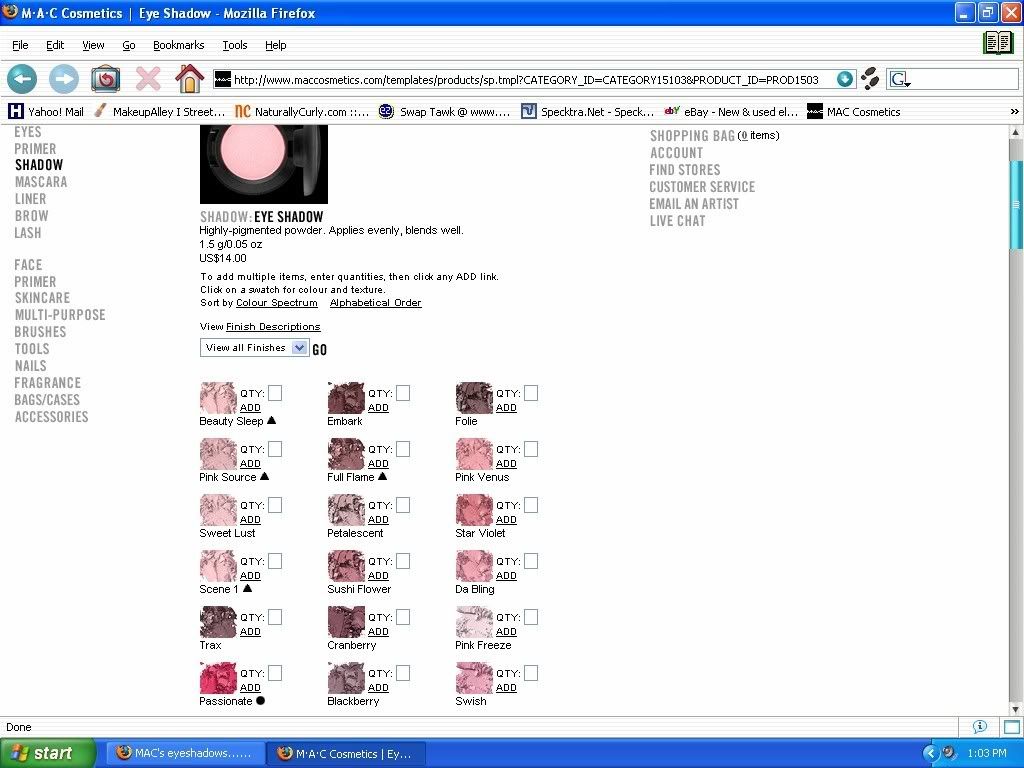The width and height of the screenshot is (1024, 768).
Task: Open the MakeupAlley bookmark
Action: tap(159, 112)
